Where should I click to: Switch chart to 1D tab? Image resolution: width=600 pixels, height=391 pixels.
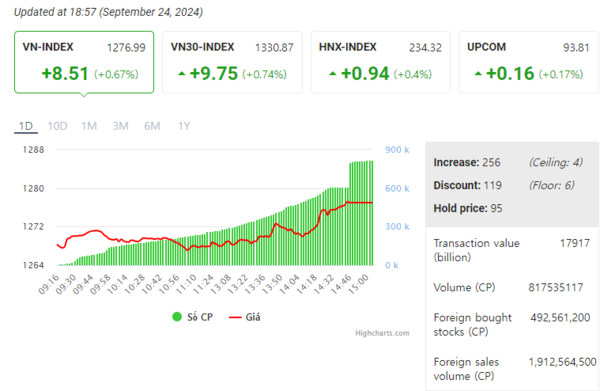tap(26, 126)
